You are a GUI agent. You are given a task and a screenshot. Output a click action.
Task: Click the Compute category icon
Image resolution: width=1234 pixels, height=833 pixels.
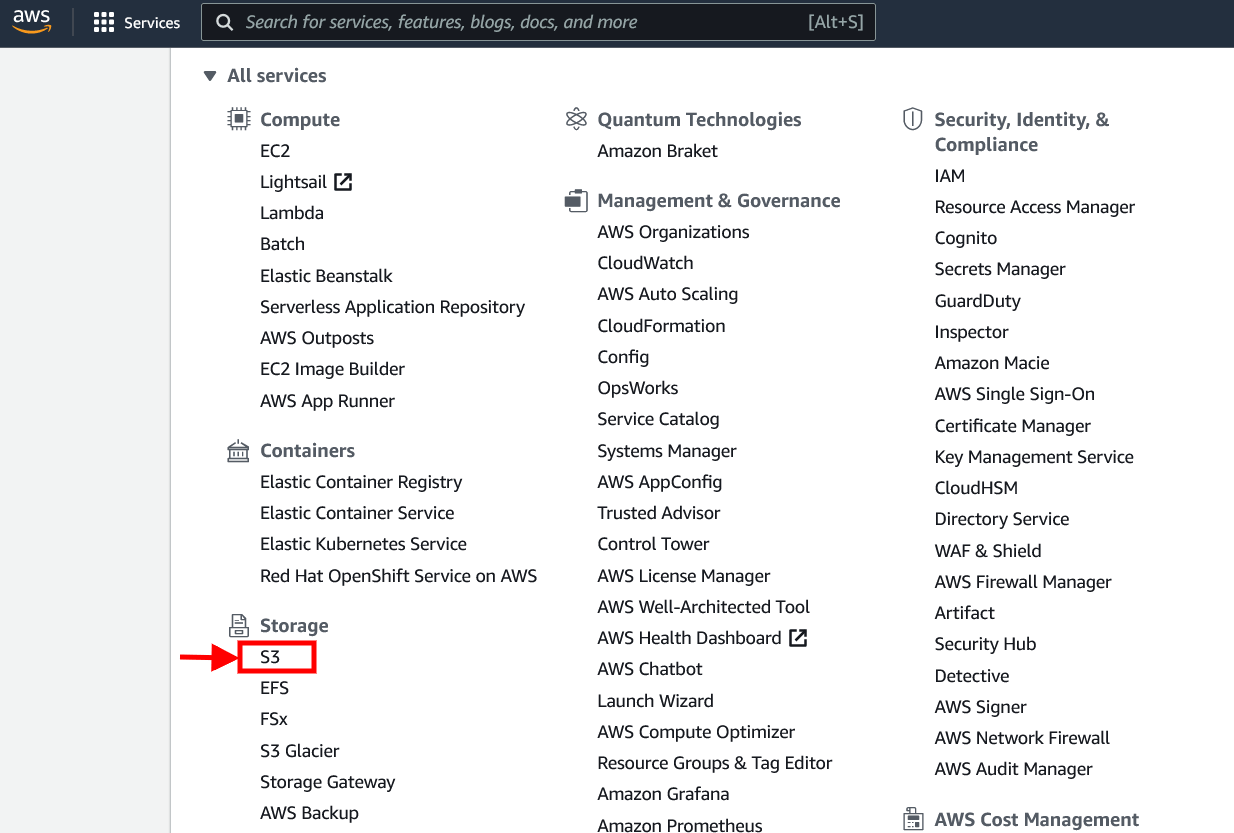238,118
